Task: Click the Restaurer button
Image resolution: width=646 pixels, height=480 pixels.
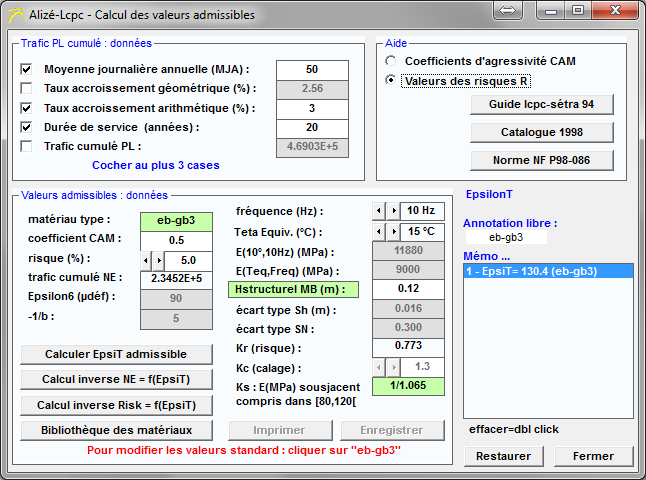Action: click(x=503, y=456)
